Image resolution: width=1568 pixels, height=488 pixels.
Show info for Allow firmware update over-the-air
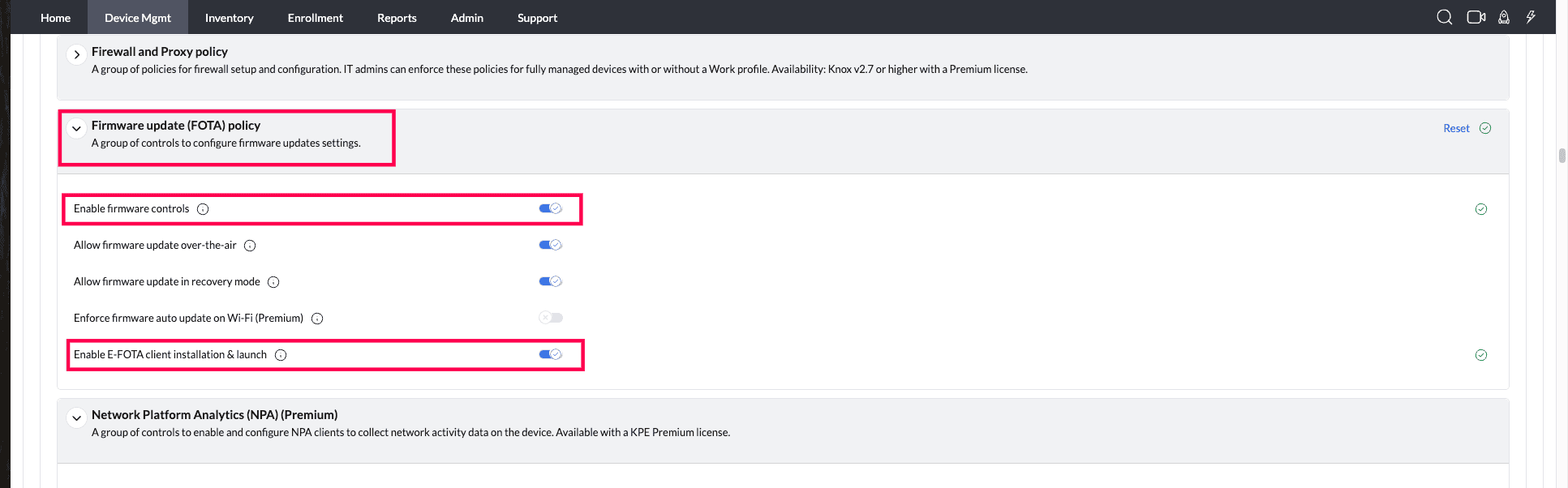tap(250, 246)
